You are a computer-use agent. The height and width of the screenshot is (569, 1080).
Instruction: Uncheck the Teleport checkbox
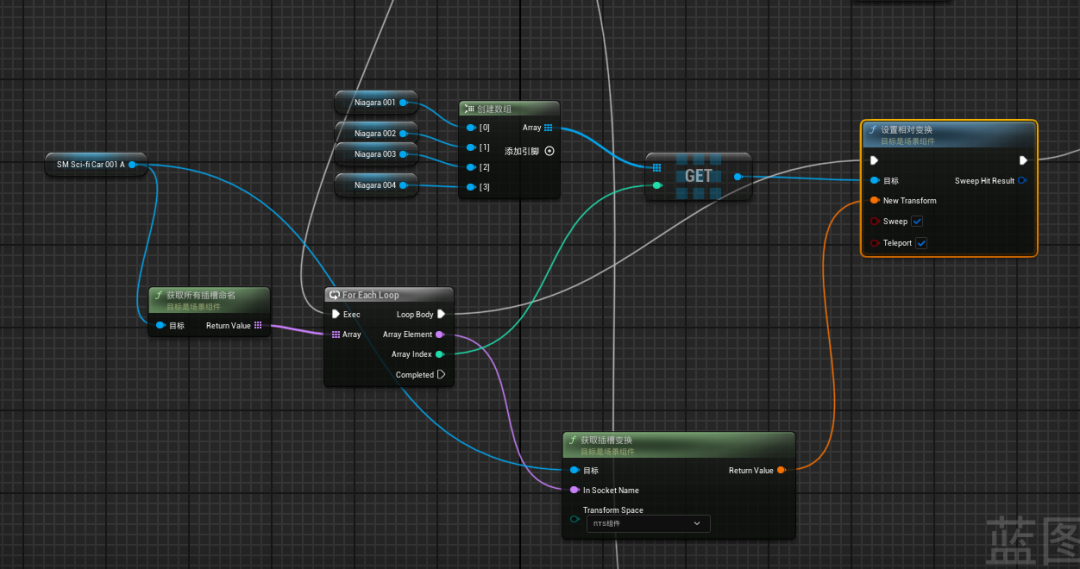(x=921, y=243)
